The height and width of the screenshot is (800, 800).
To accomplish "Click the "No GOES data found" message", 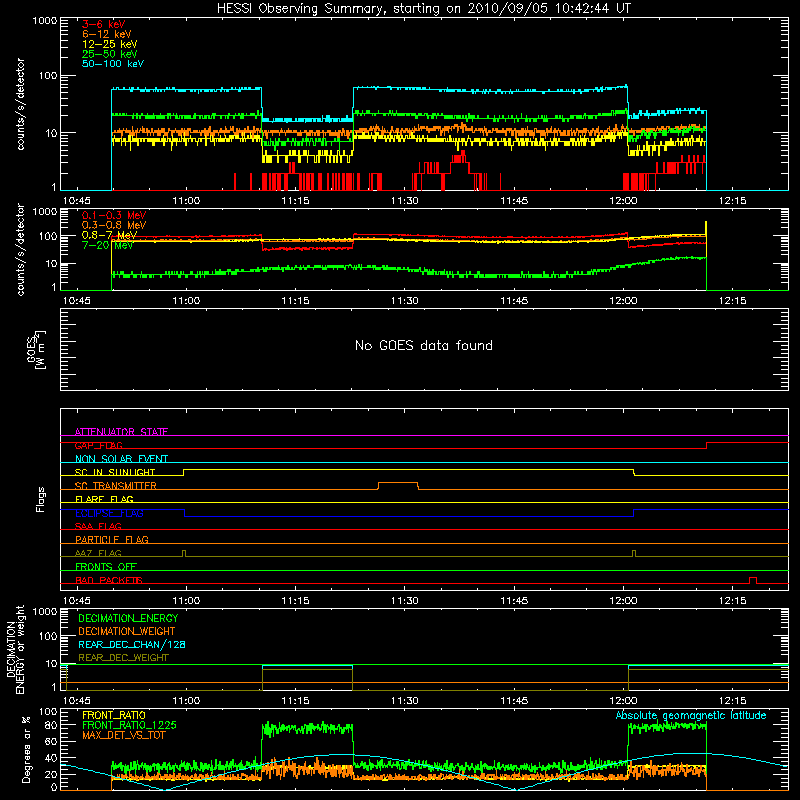I will (424, 345).
